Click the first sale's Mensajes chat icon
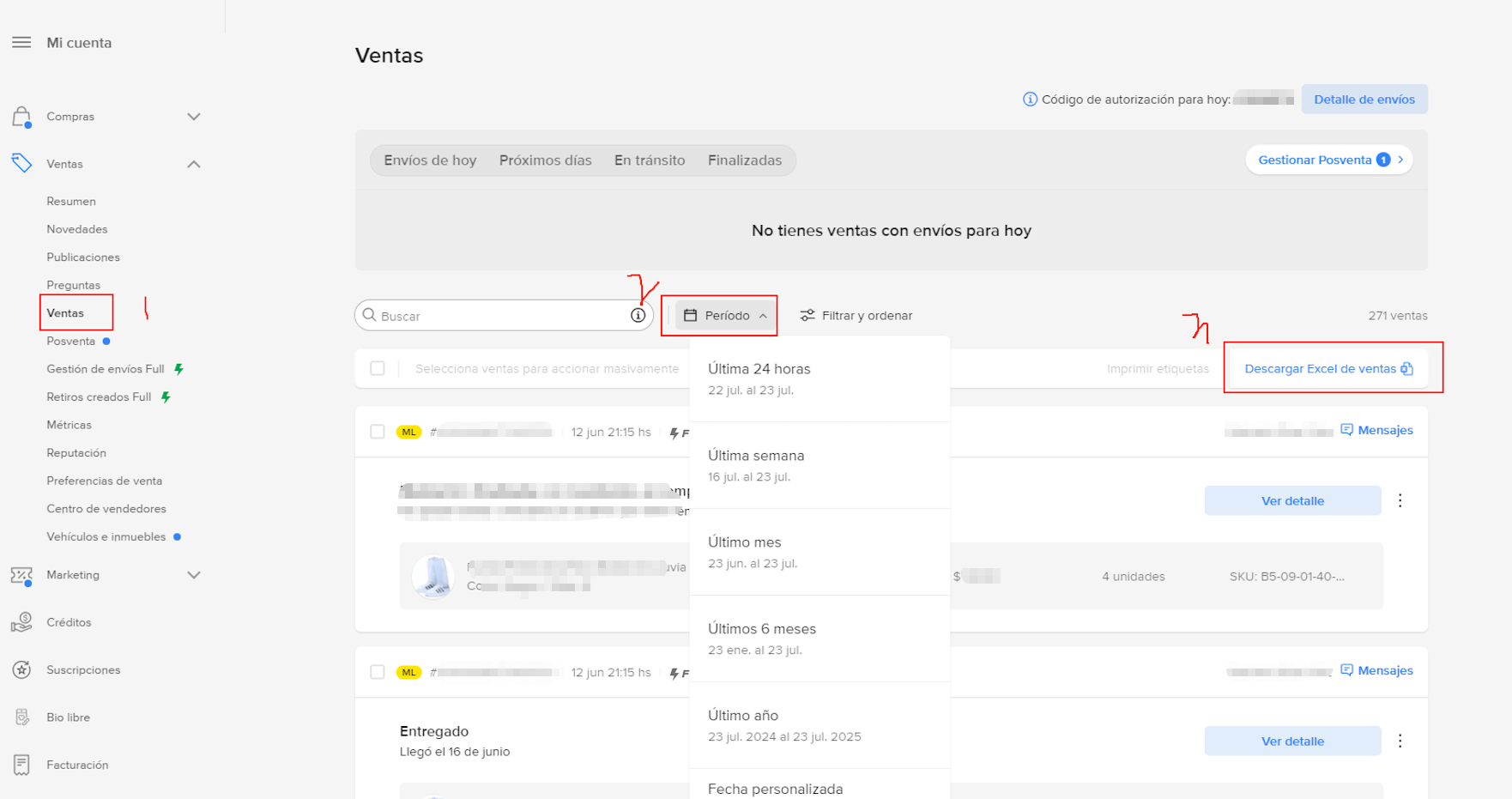The height and width of the screenshot is (799, 1512). pyautogui.click(x=1346, y=430)
